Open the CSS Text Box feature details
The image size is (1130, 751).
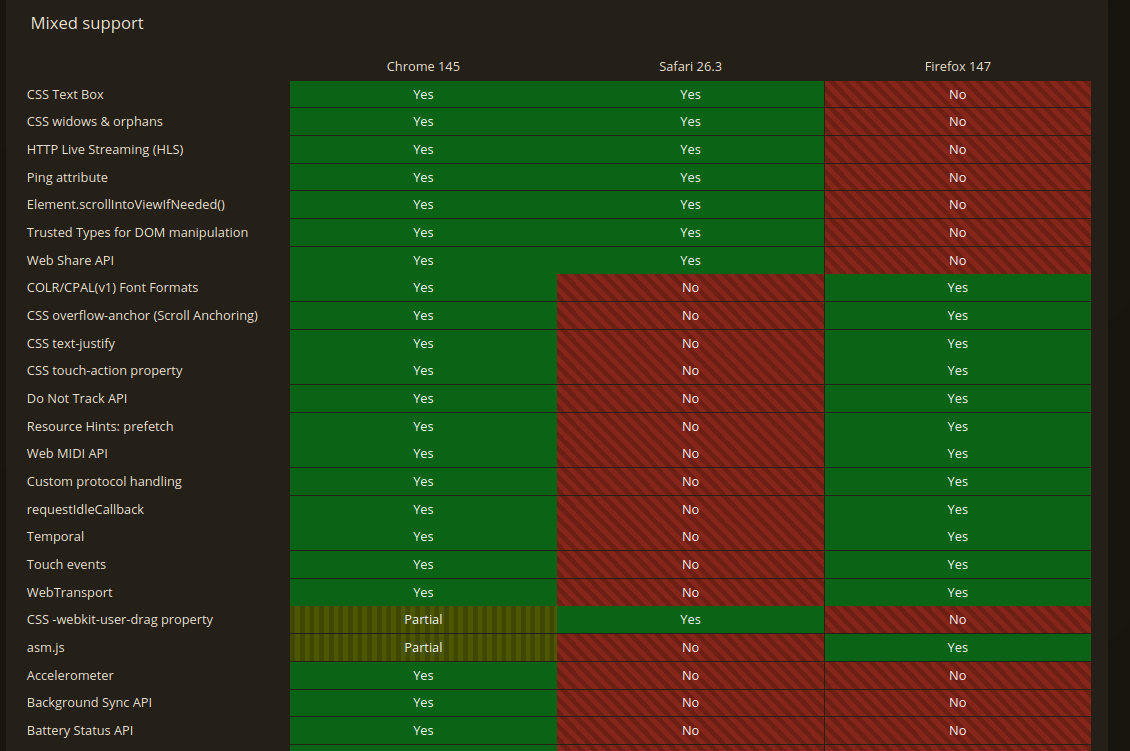pyautogui.click(x=65, y=94)
